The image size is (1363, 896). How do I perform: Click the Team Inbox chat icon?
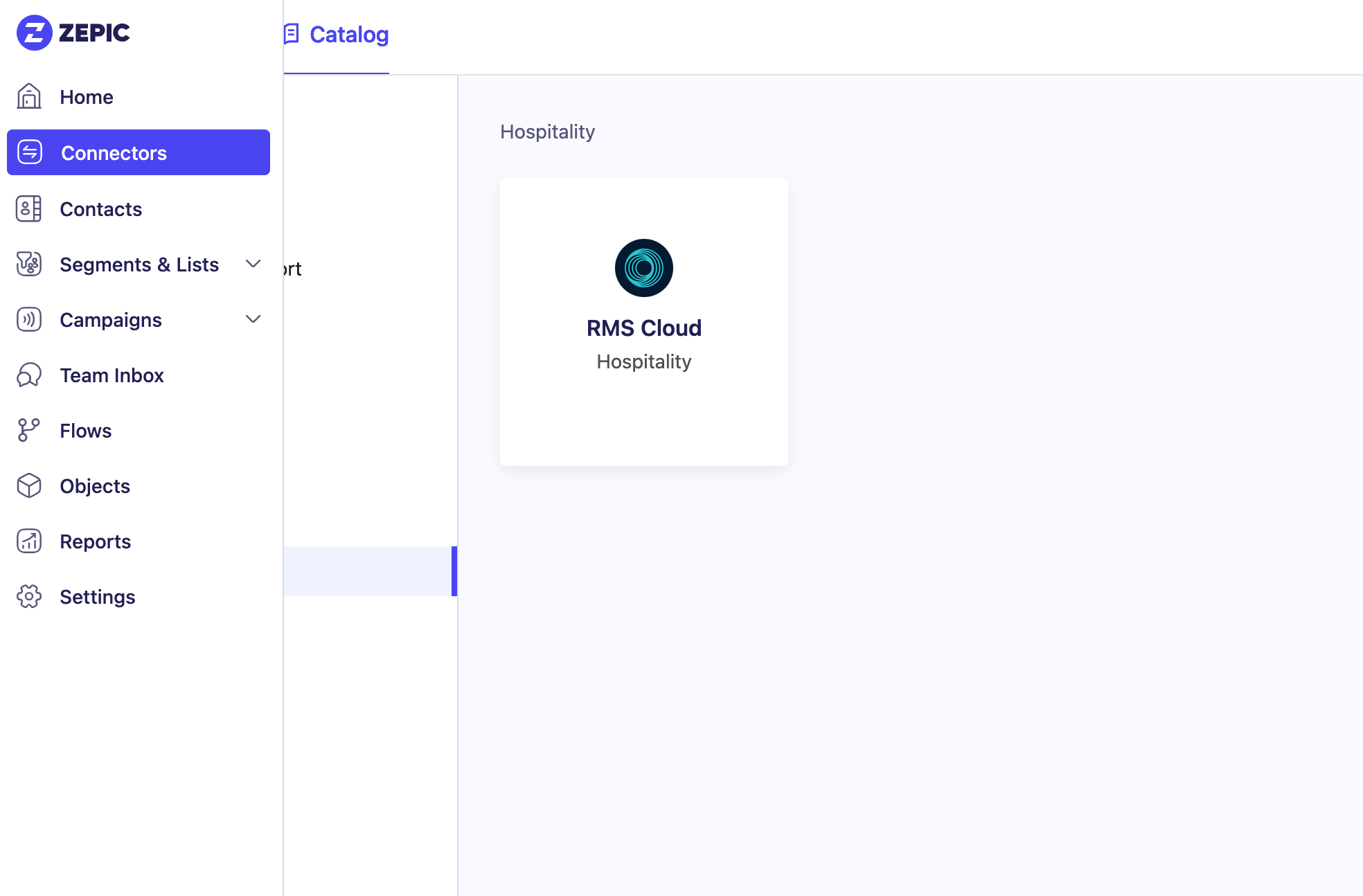pos(29,375)
